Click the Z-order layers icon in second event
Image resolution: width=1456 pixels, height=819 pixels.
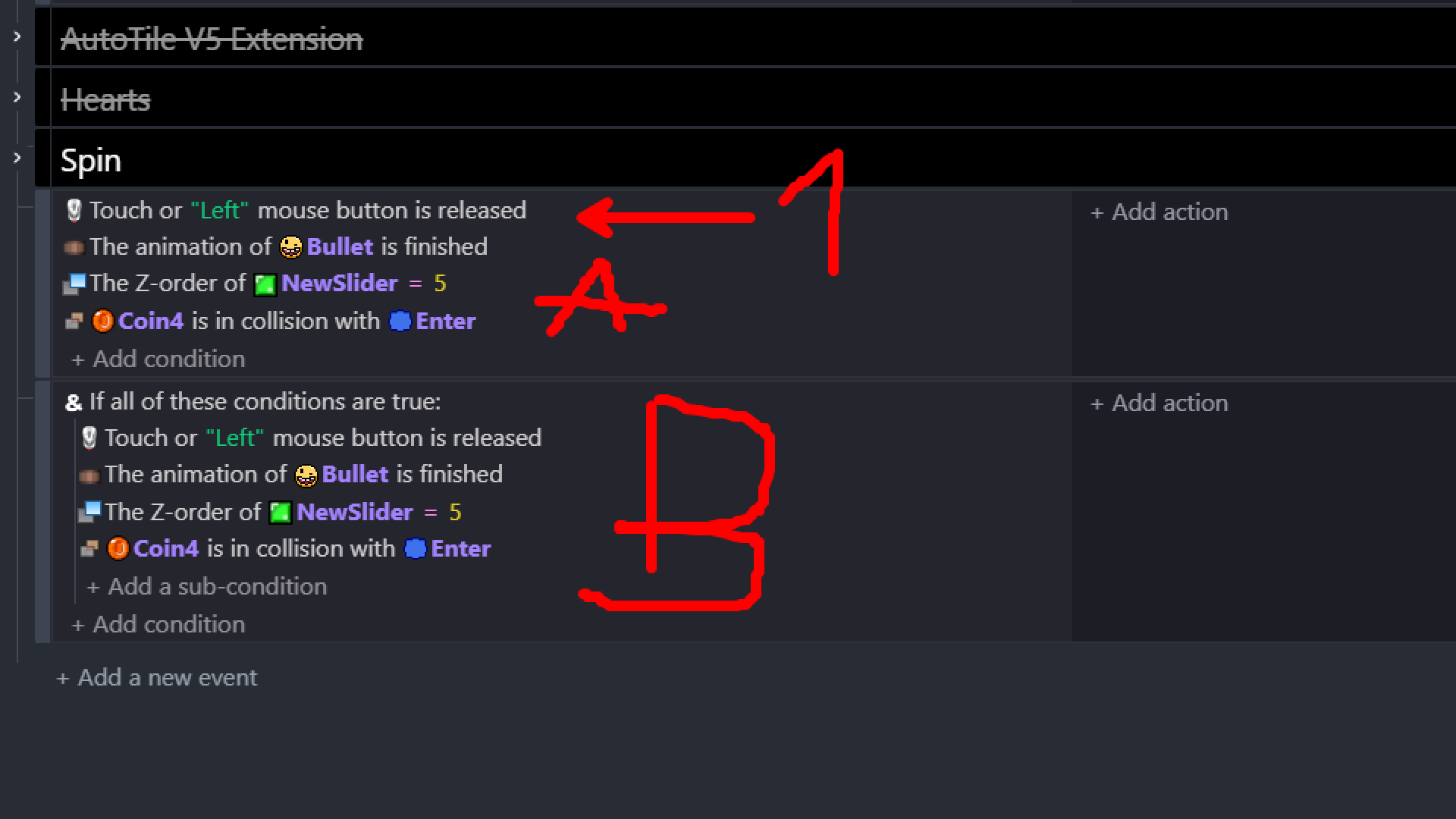pyautogui.click(x=89, y=512)
